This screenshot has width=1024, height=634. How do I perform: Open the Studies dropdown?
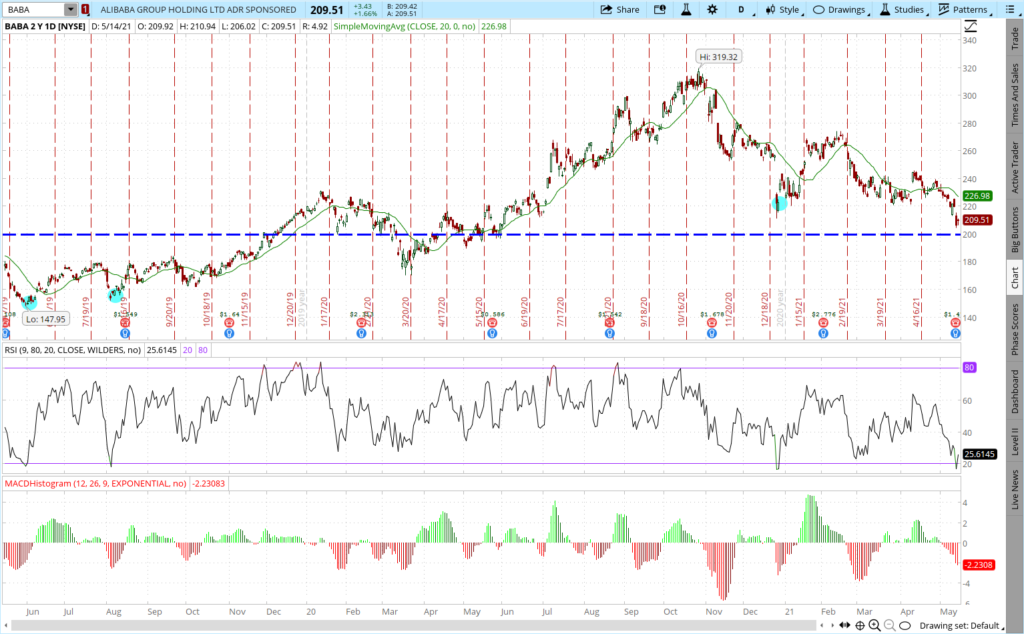pos(903,9)
